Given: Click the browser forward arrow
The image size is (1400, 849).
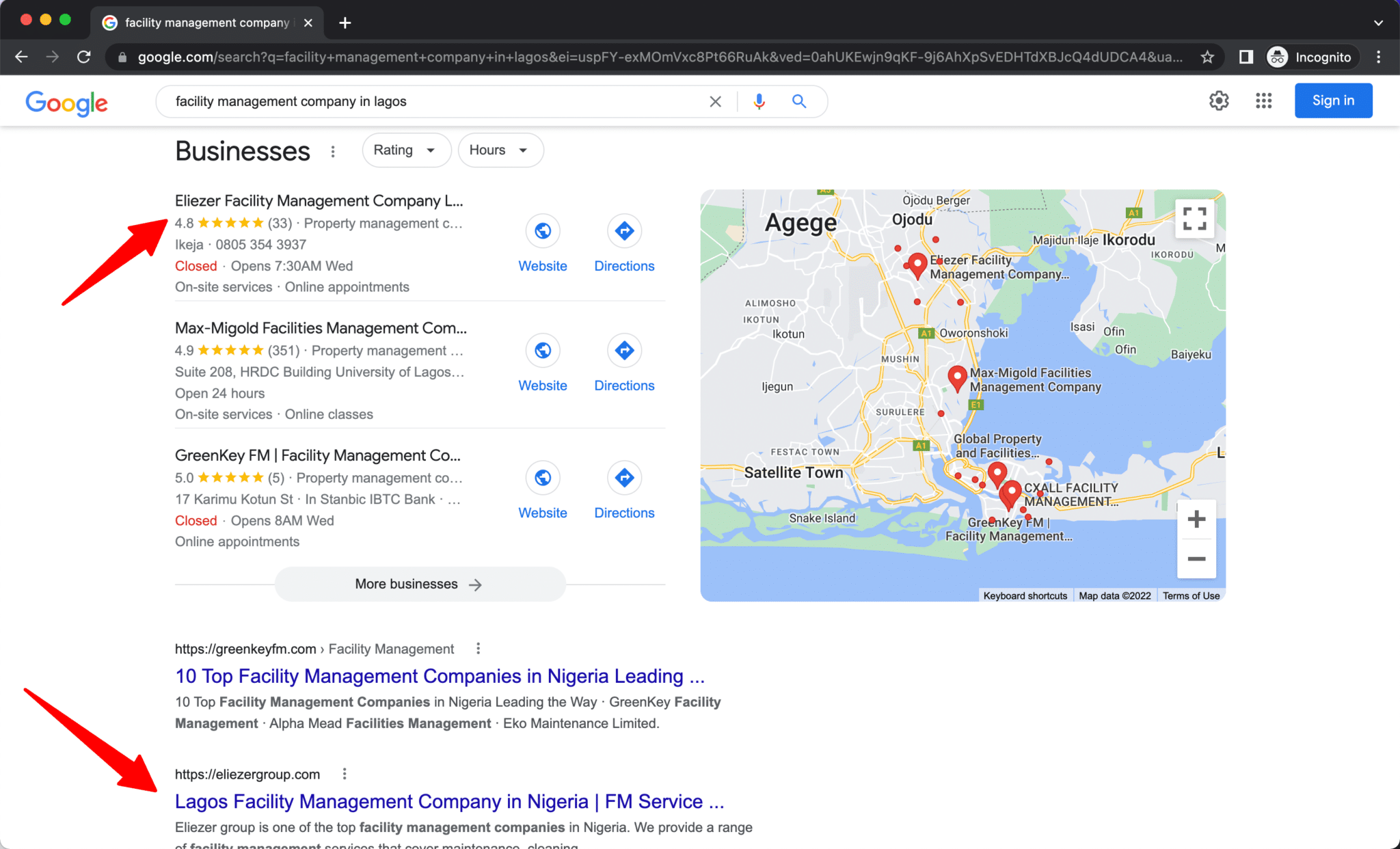Looking at the screenshot, I should coord(53,57).
